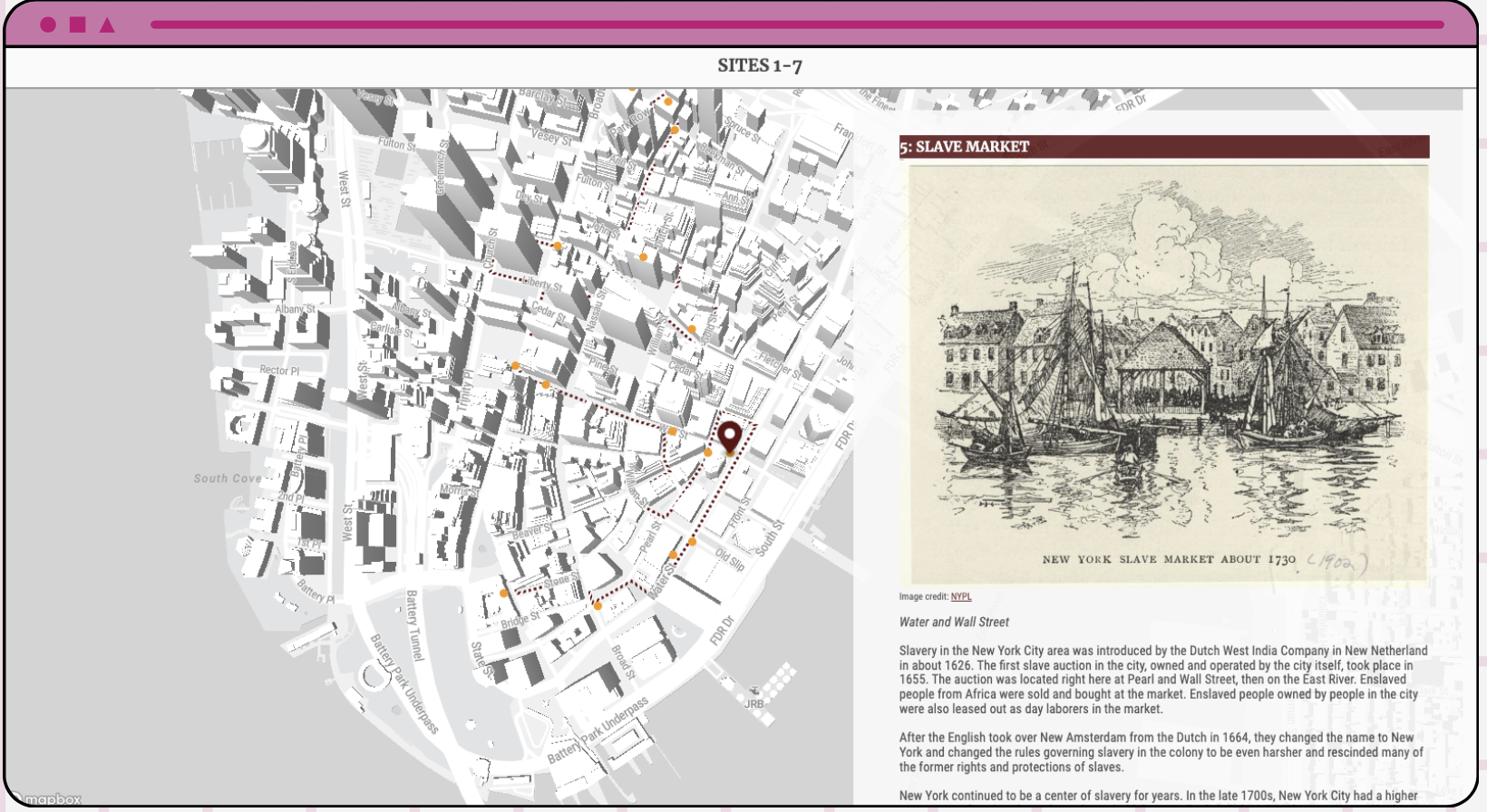Click the dark red Slave Market location pin
Image resolution: width=1487 pixels, height=812 pixels.
click(x=729, y=437)
